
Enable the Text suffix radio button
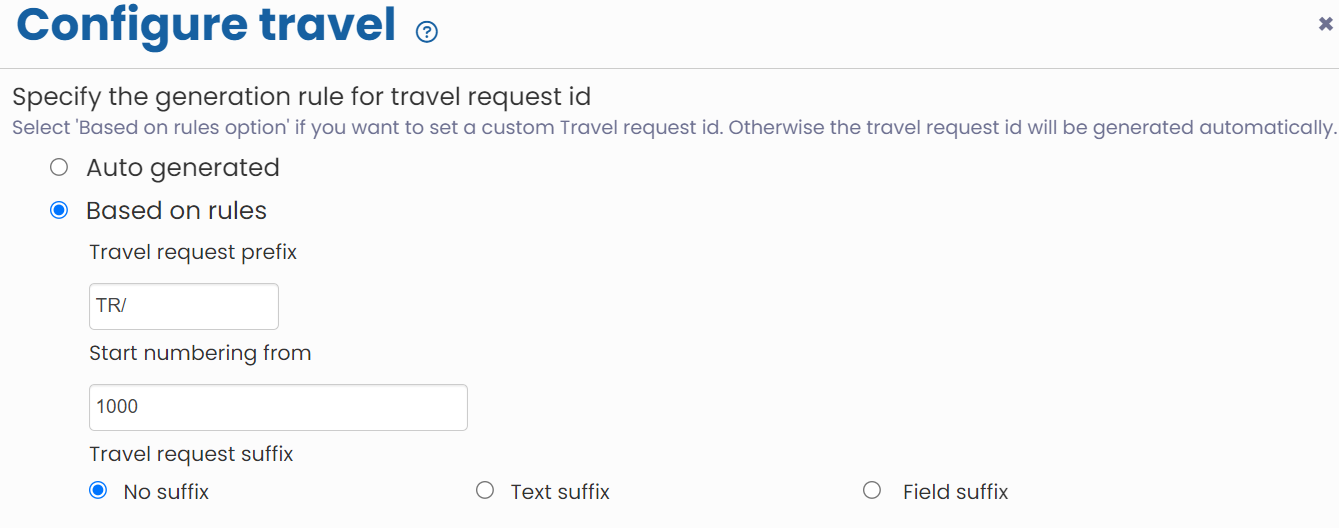click(x=485, y=490)
